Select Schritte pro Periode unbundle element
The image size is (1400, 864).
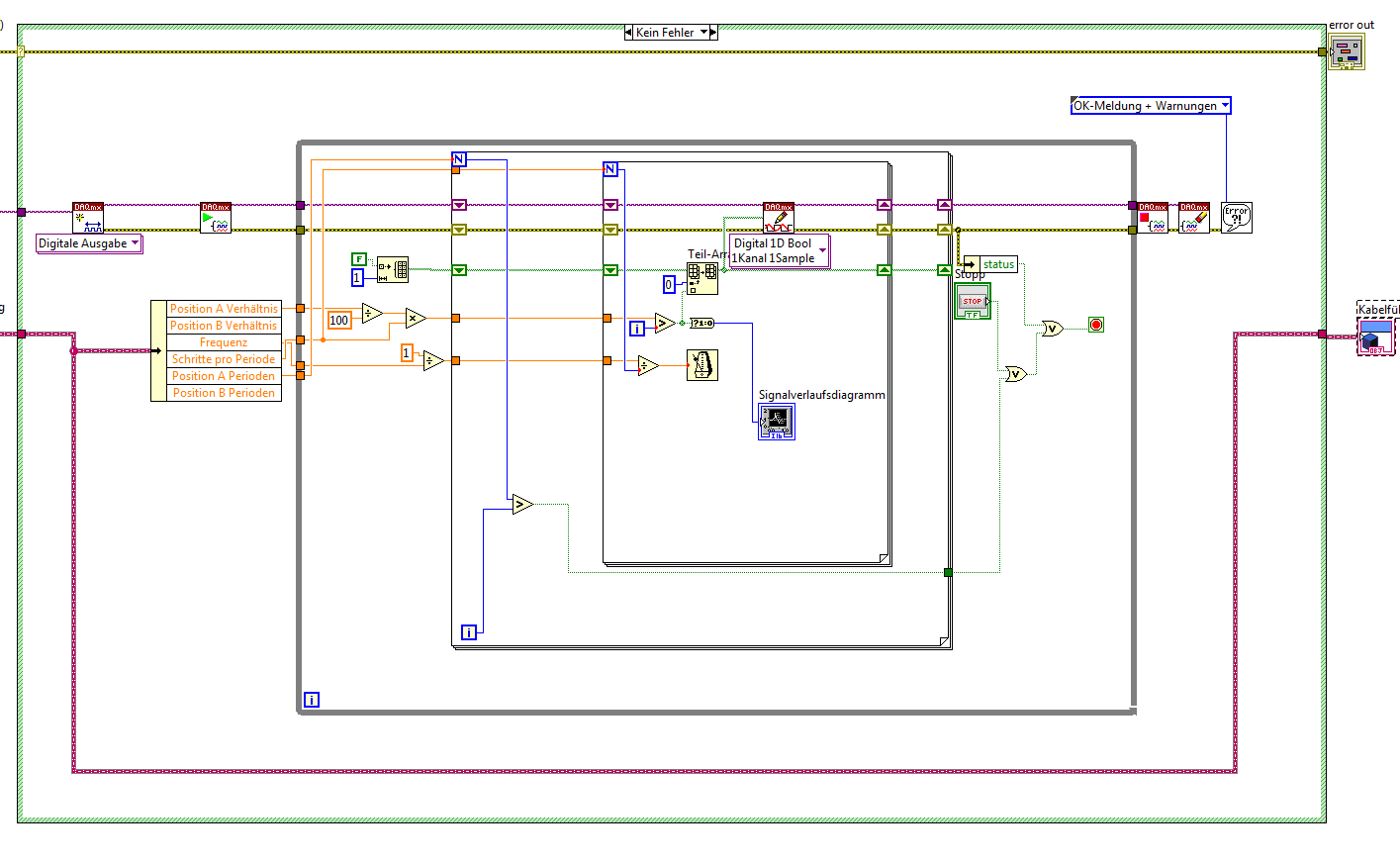224,359
